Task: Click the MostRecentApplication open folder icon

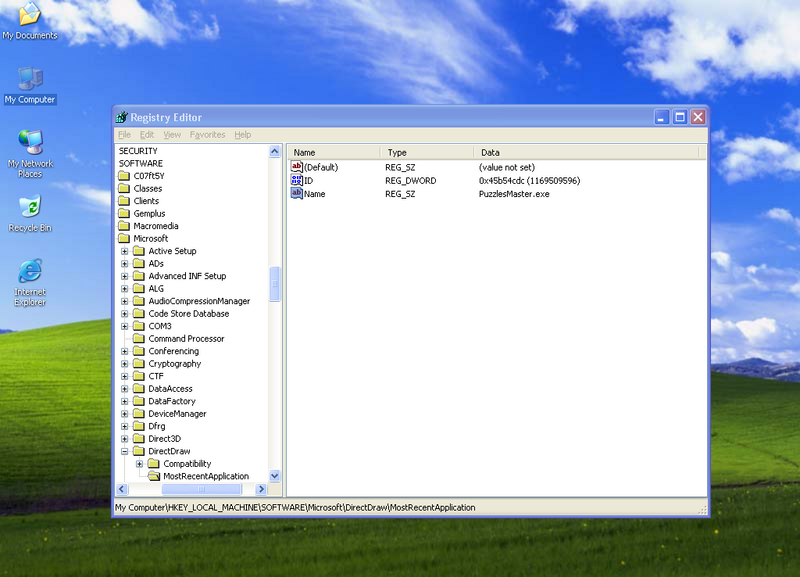Action: pyautogui.click(x=154, y=476)
